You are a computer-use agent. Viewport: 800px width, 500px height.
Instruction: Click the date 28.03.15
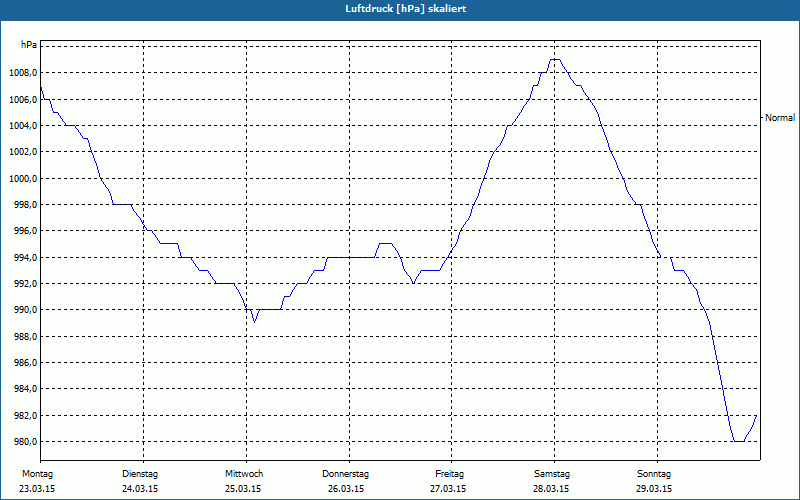[x=551, y=489]
